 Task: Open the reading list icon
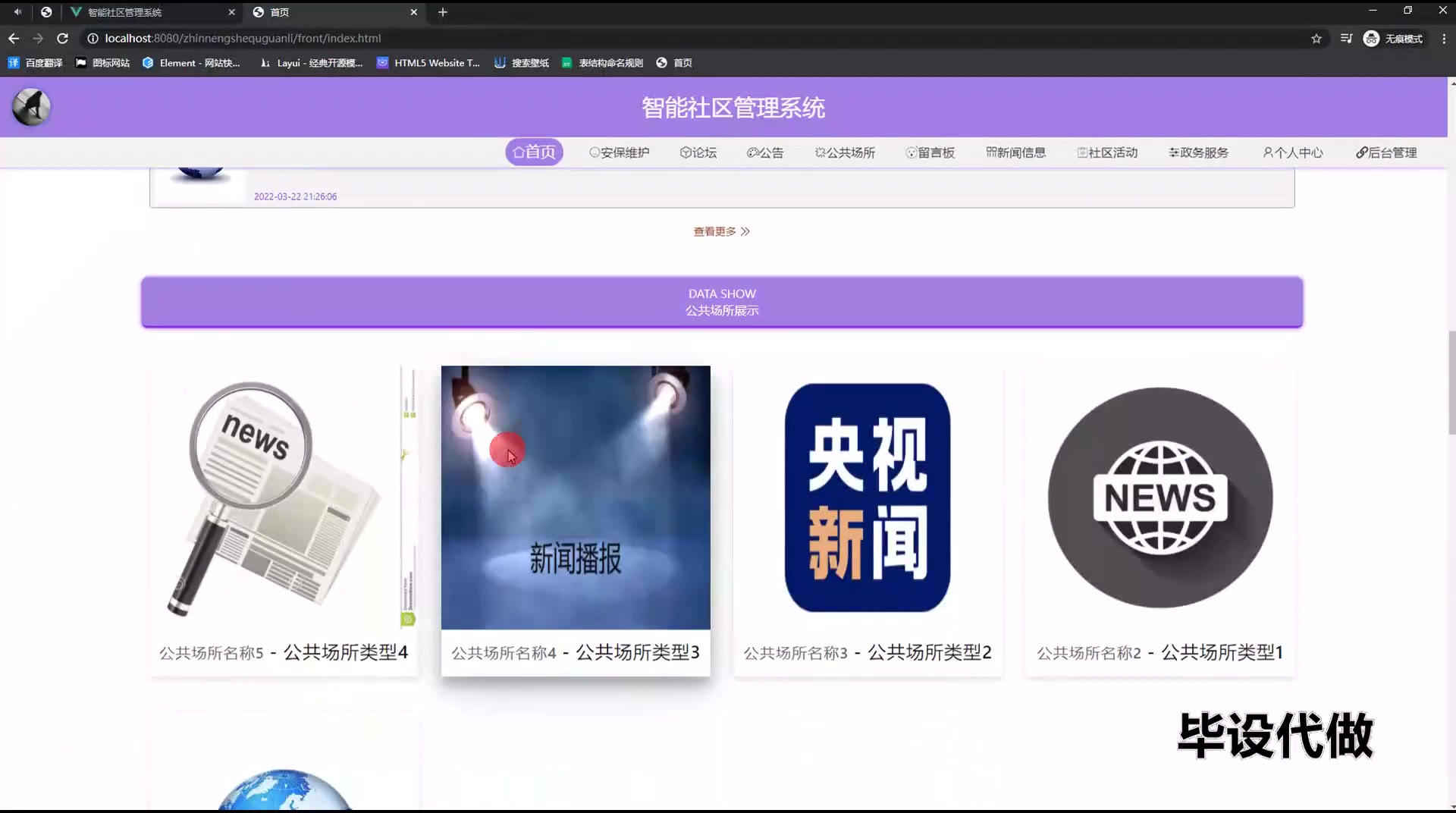[x=1346, y=38]
